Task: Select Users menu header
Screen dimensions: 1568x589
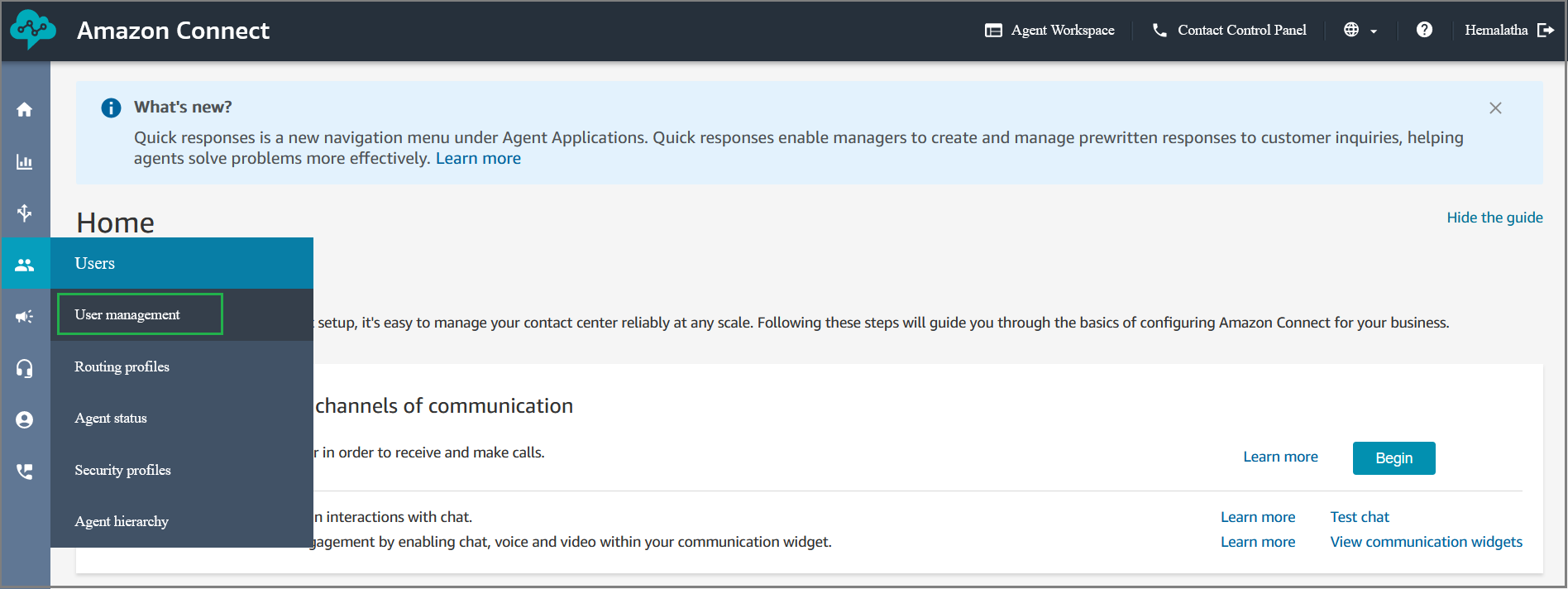Action: pyautogui.click(x=182, y=263)
